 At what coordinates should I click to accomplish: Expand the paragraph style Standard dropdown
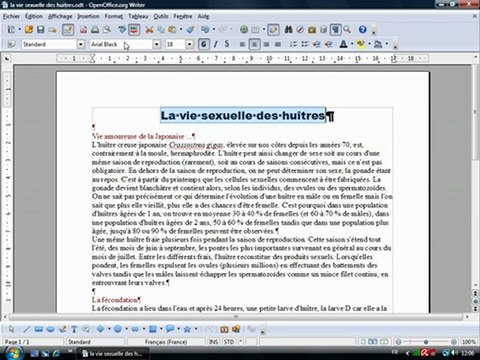[81, 44]
